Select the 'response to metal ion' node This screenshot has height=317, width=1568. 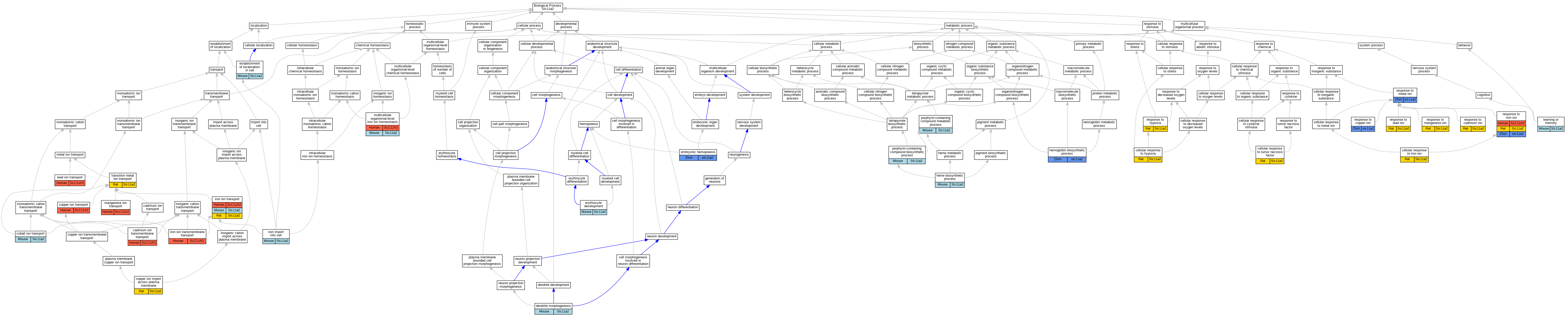(x=1405, y=95)
